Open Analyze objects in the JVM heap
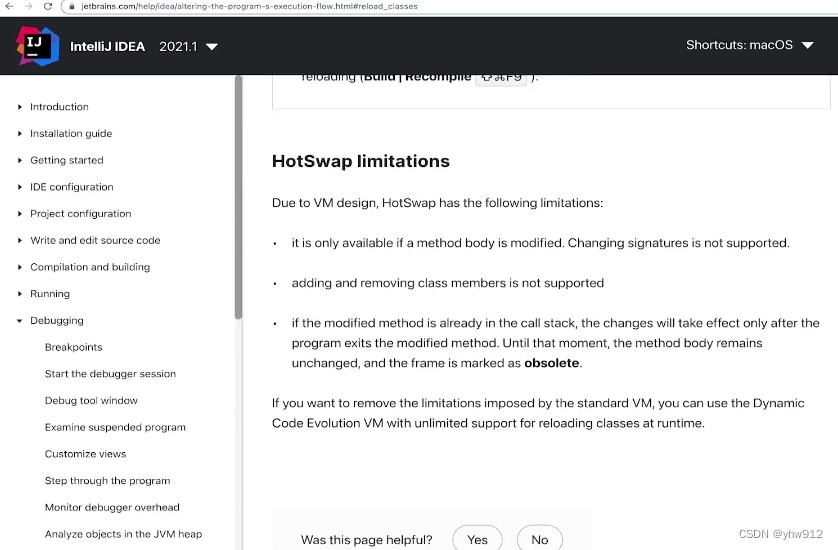The width and height of the screenshot is (838, 550). click(x=123, y=534)
